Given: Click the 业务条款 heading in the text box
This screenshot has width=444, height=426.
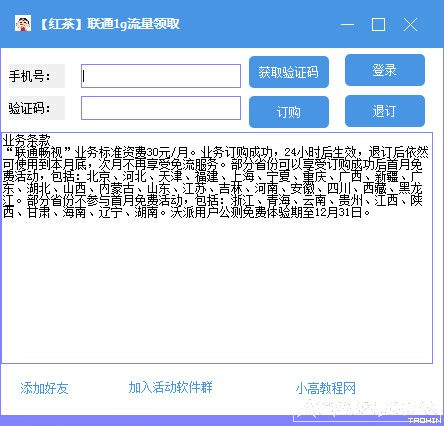Looking at the screenshot, I should tap(27, 140).
